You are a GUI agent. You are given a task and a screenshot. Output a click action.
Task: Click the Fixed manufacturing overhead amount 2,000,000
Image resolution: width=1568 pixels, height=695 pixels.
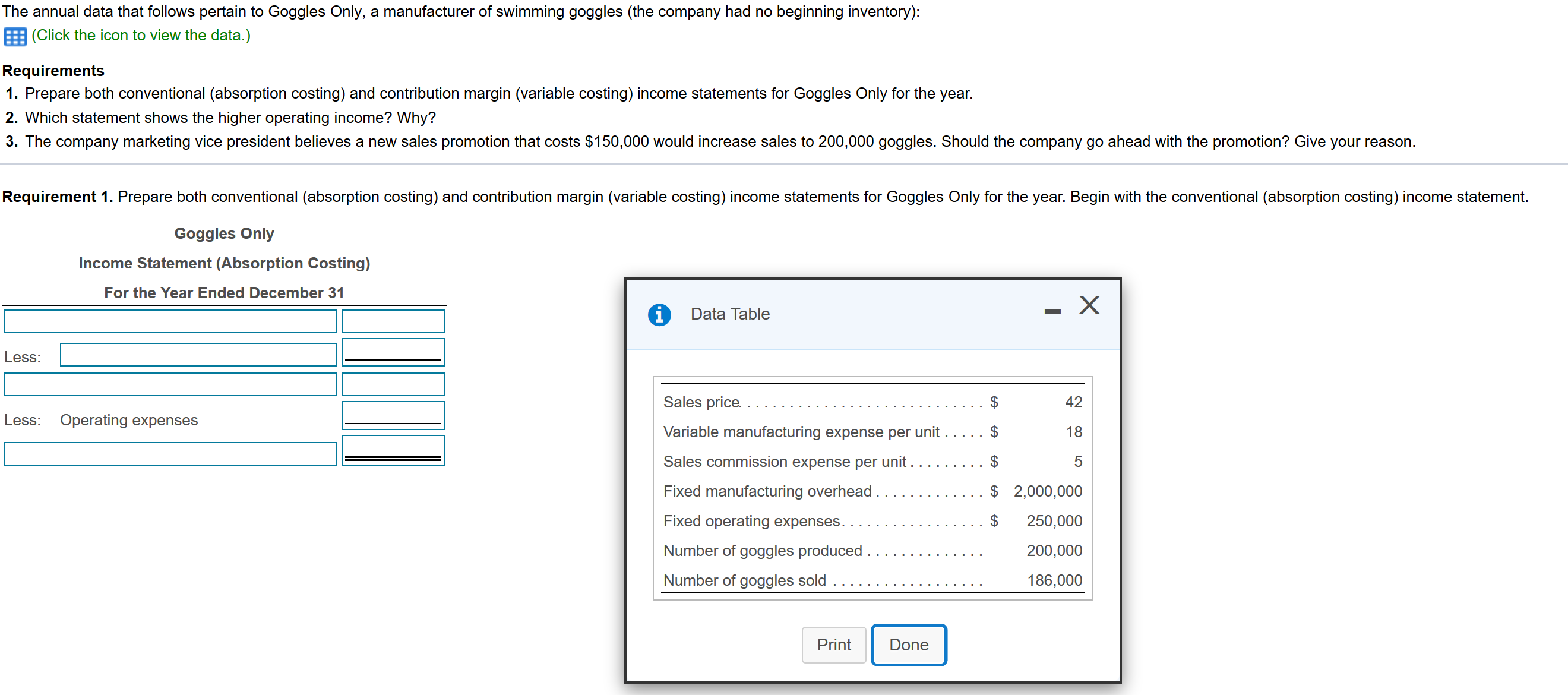[1047, 491]
